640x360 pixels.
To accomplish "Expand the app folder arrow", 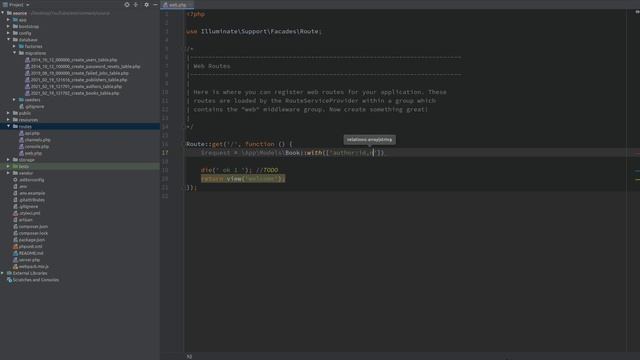I will point(9,20).
